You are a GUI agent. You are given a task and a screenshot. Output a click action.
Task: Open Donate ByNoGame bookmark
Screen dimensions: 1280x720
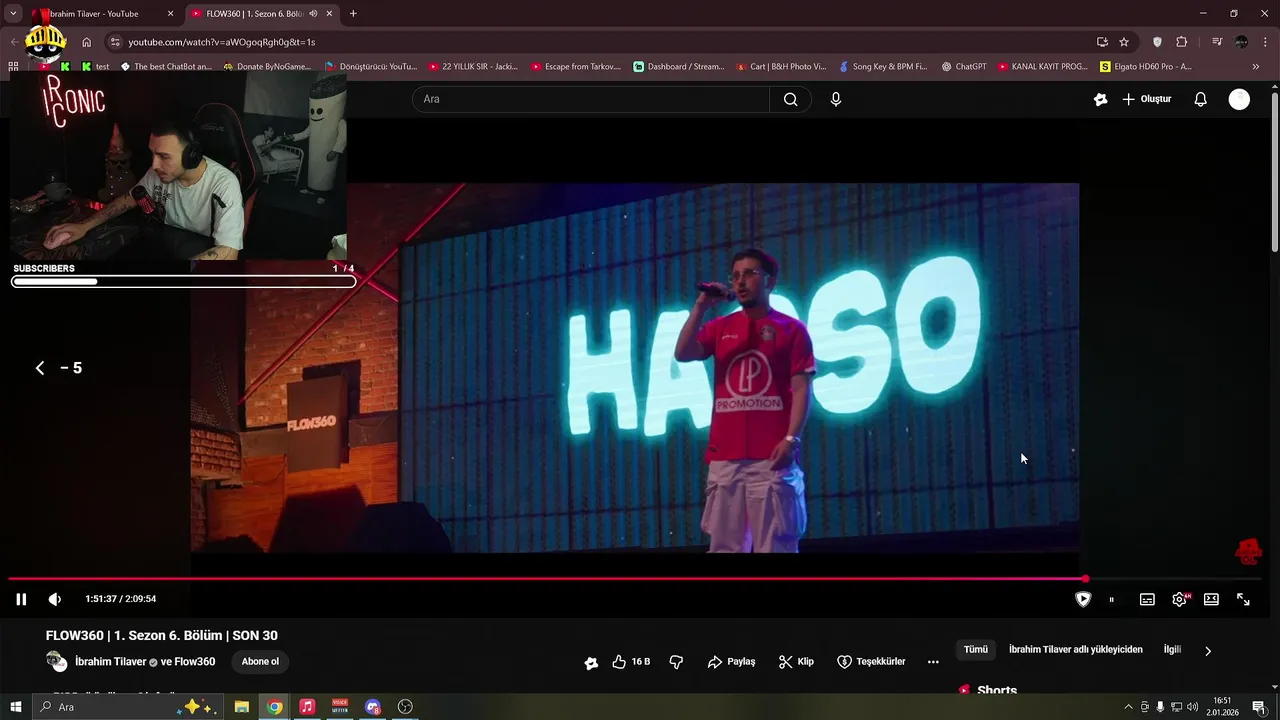pos(267,67)
